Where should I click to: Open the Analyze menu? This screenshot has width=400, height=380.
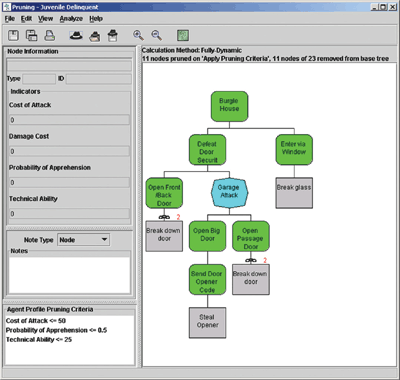coord(71,19)
